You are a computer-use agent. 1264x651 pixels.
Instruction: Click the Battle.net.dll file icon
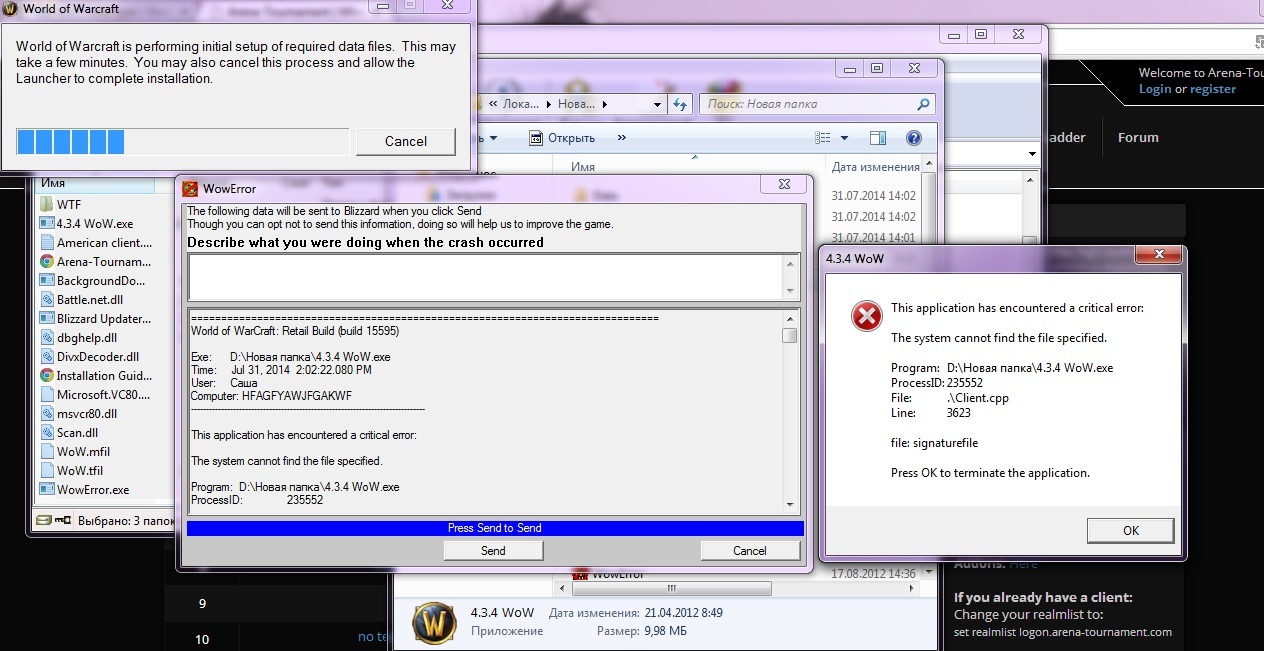[x=47, y=299]
